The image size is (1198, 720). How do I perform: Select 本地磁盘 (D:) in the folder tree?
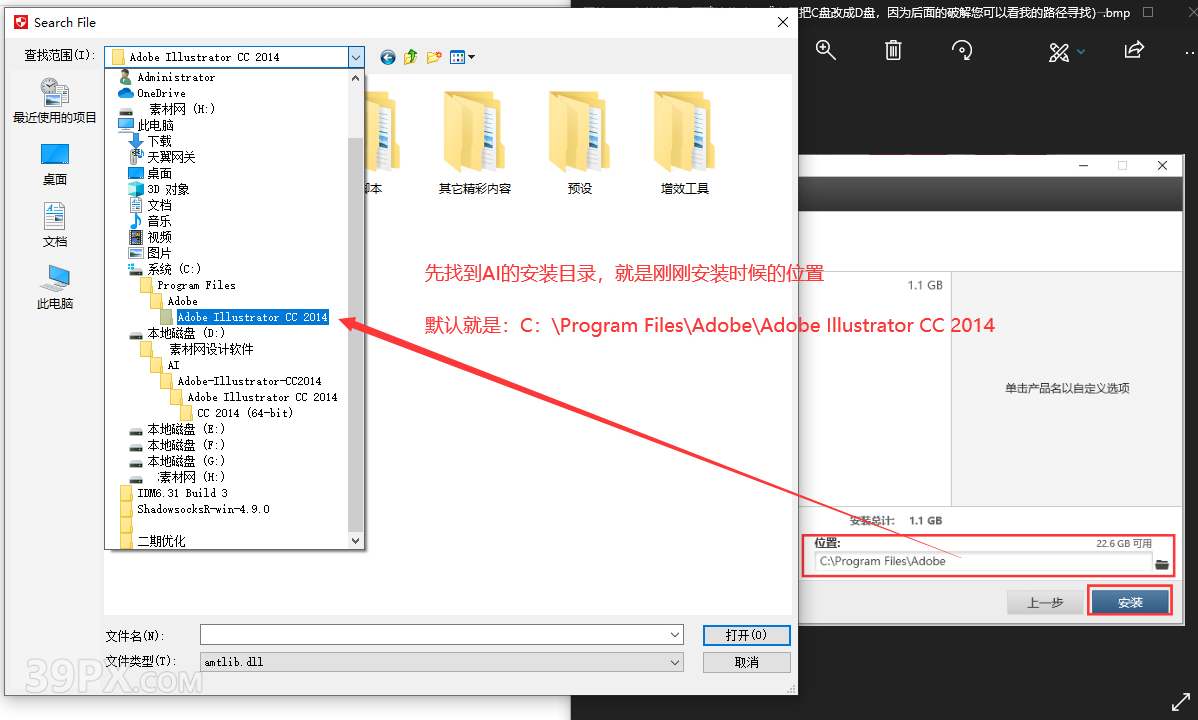(x=189, y=333)
